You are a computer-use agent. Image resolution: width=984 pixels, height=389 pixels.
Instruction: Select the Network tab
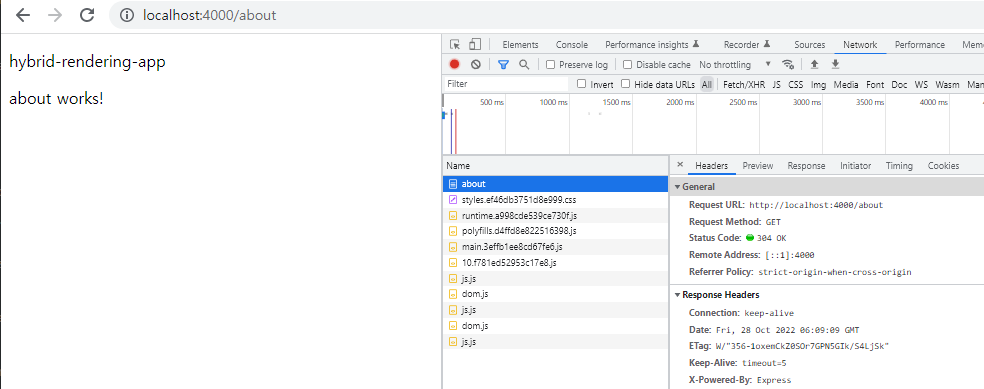860,45
